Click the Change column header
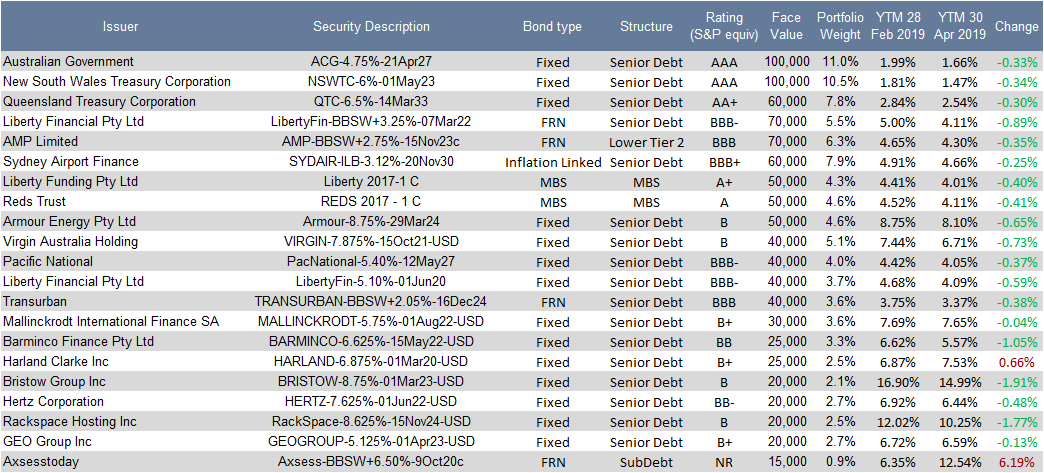The image size is (1044, 473). coord(1017,27)
